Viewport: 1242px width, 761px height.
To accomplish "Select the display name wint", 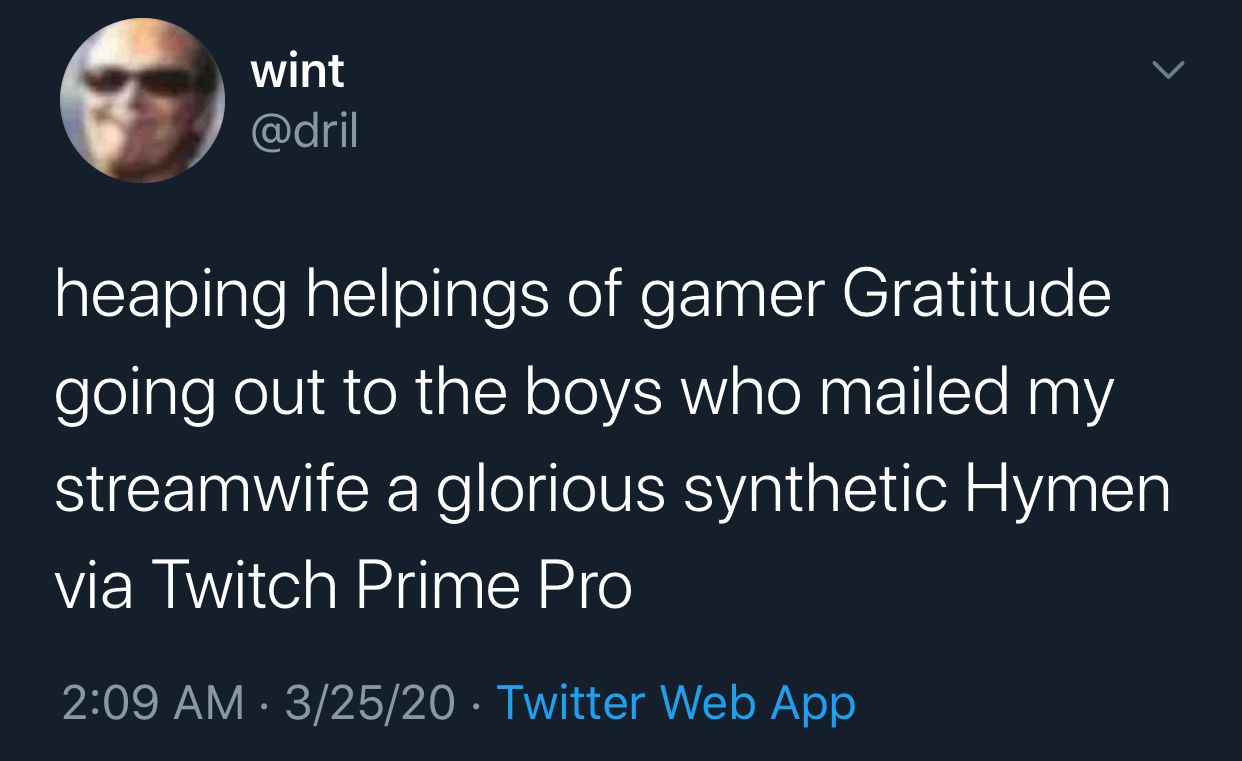I will tap(296, 69).
